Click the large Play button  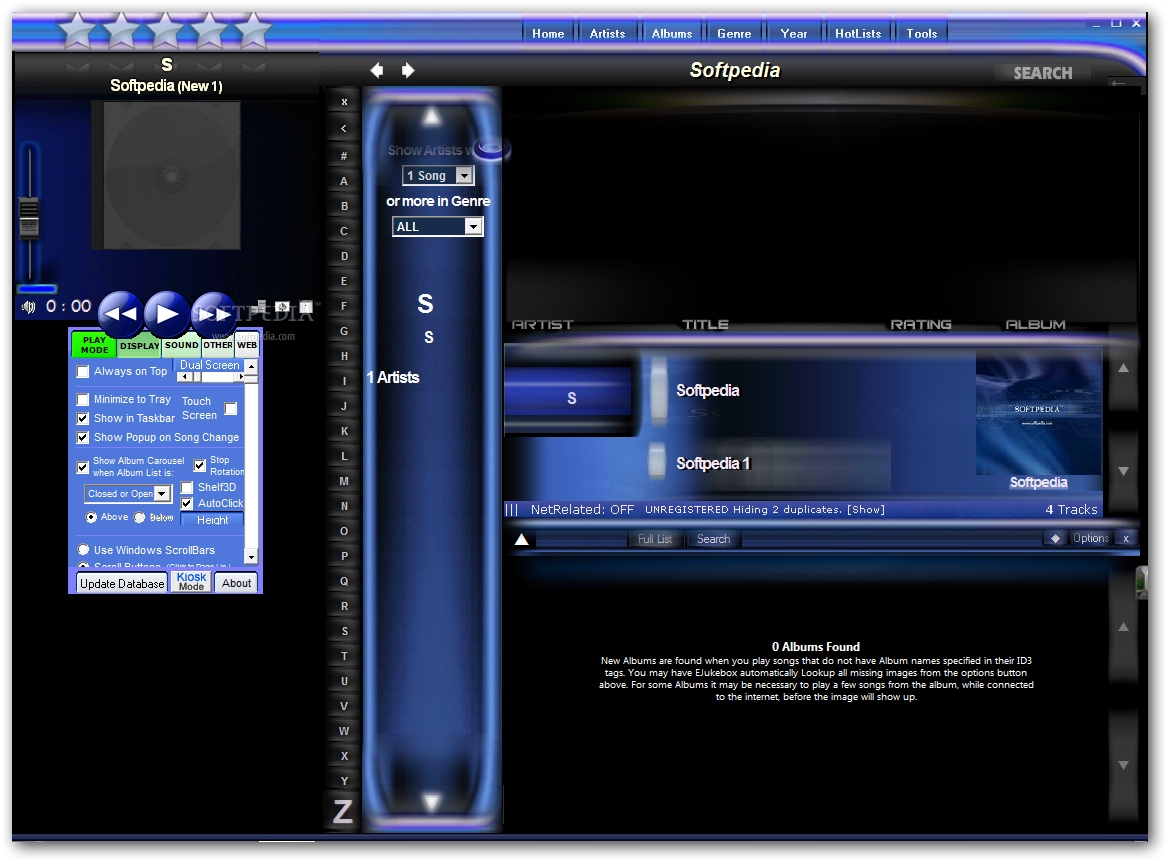167,314
